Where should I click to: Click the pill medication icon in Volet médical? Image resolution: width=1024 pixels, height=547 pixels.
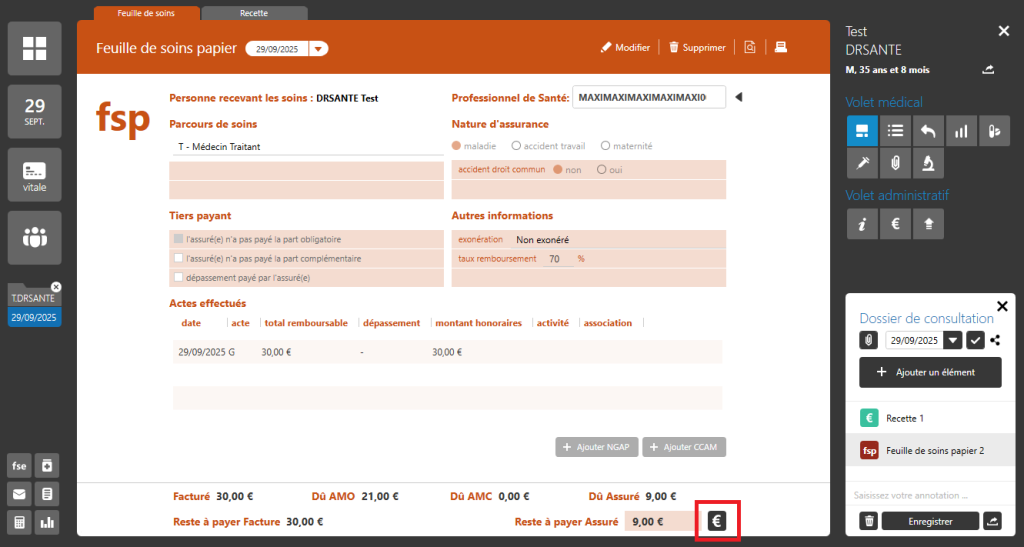point(994,130)
